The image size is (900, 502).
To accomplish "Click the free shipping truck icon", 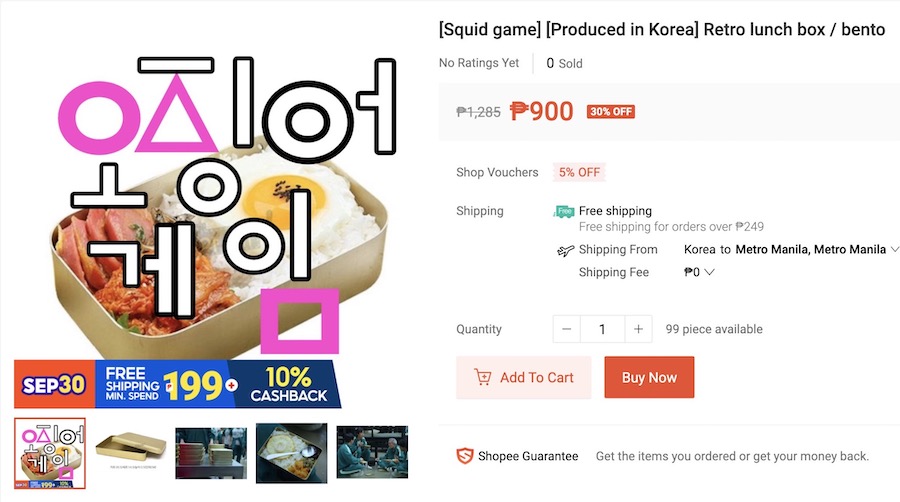I will tap(565, 211).
